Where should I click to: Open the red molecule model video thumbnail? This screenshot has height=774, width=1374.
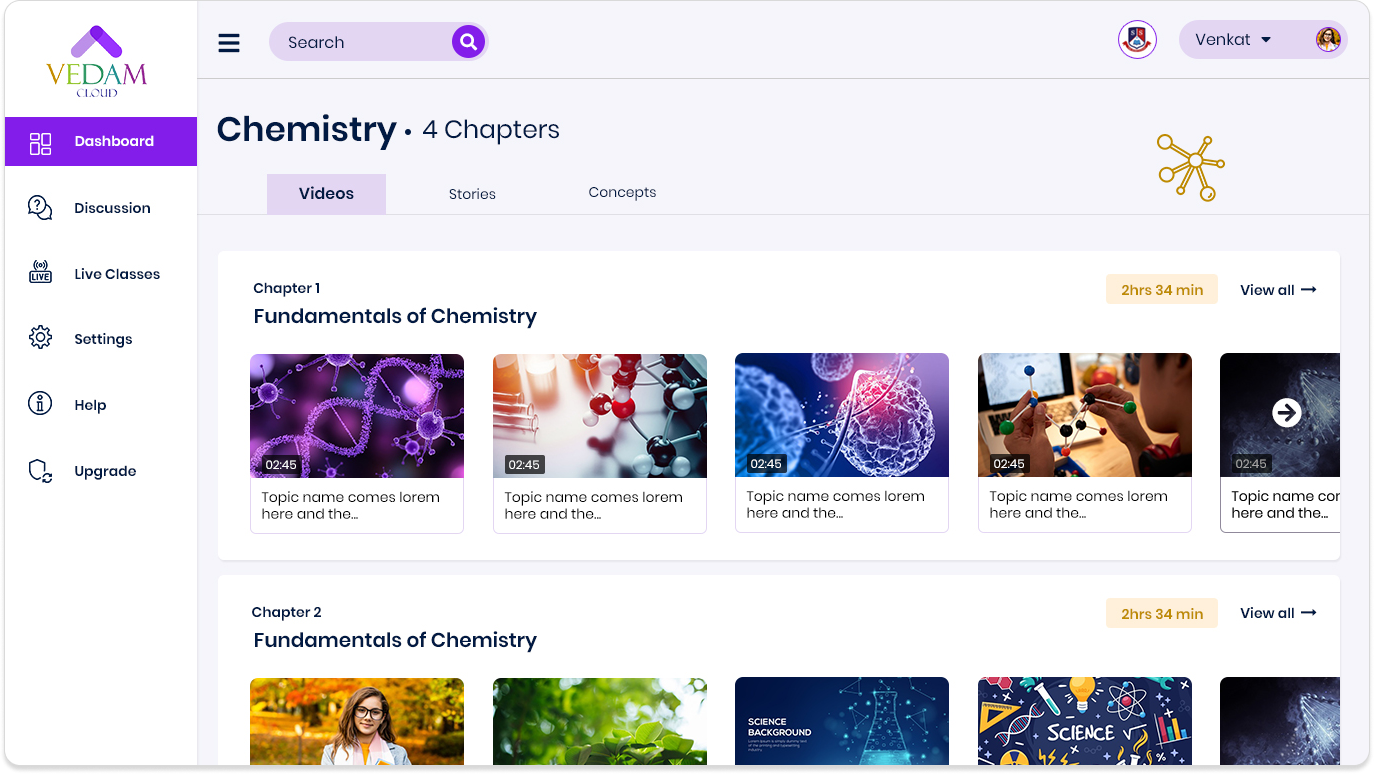click(600, 416)
